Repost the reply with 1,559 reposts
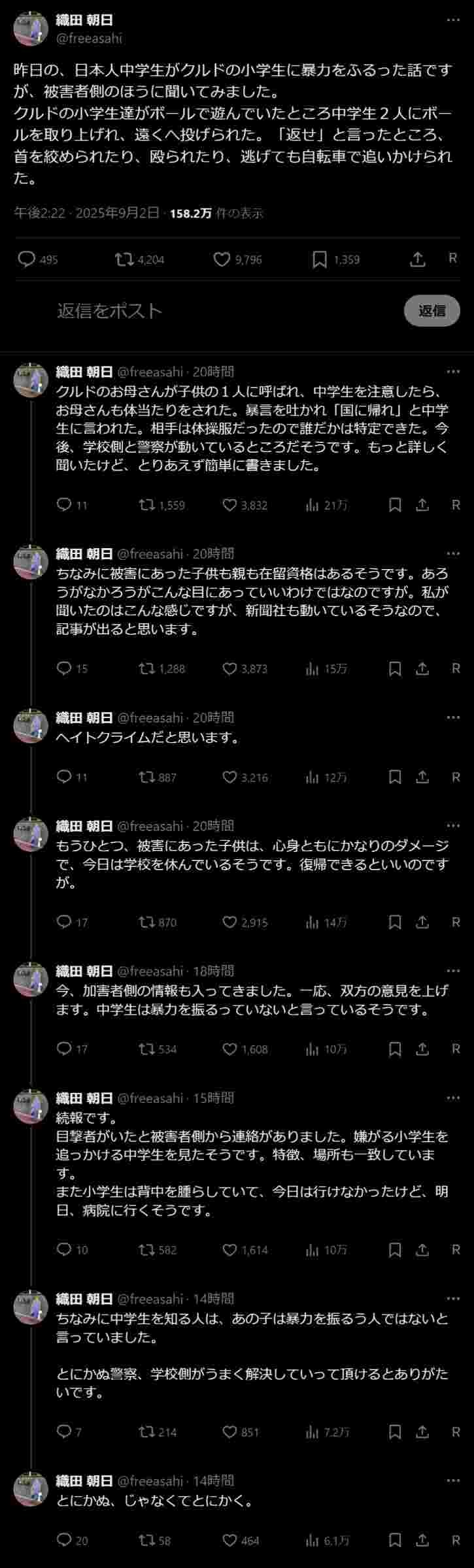Image resolution: width=474 pixels, height=1568 pixels. [x=146, y=505]
